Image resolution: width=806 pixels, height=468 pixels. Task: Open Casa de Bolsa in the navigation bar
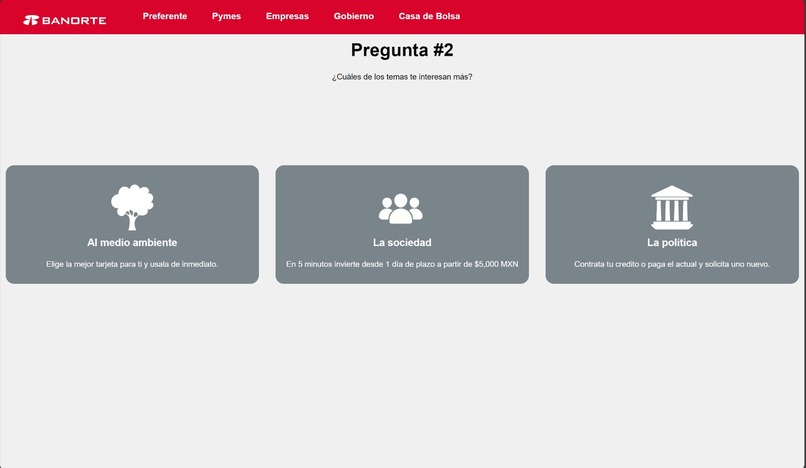[429, 16]
